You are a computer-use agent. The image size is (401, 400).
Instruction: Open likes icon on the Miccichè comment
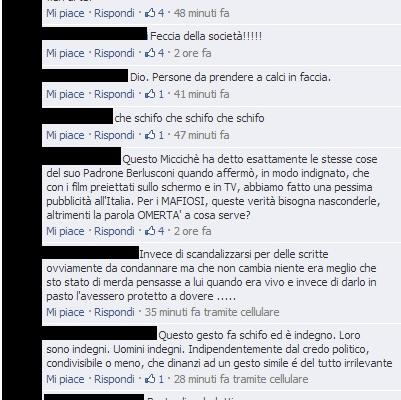click(x=150, y=231)
